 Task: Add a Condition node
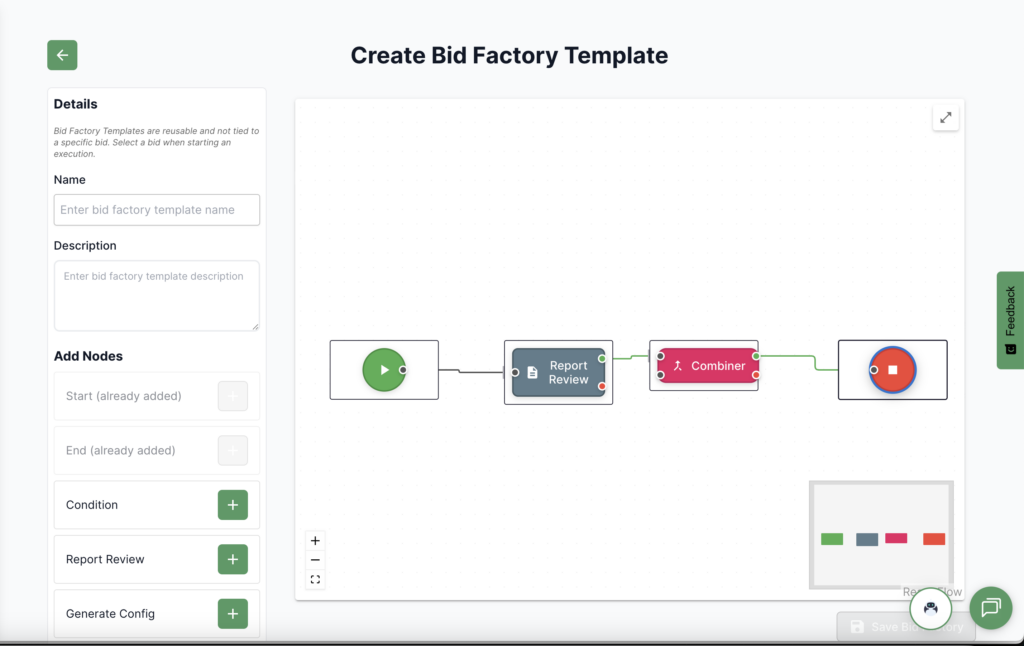click(x=232, y=505)
